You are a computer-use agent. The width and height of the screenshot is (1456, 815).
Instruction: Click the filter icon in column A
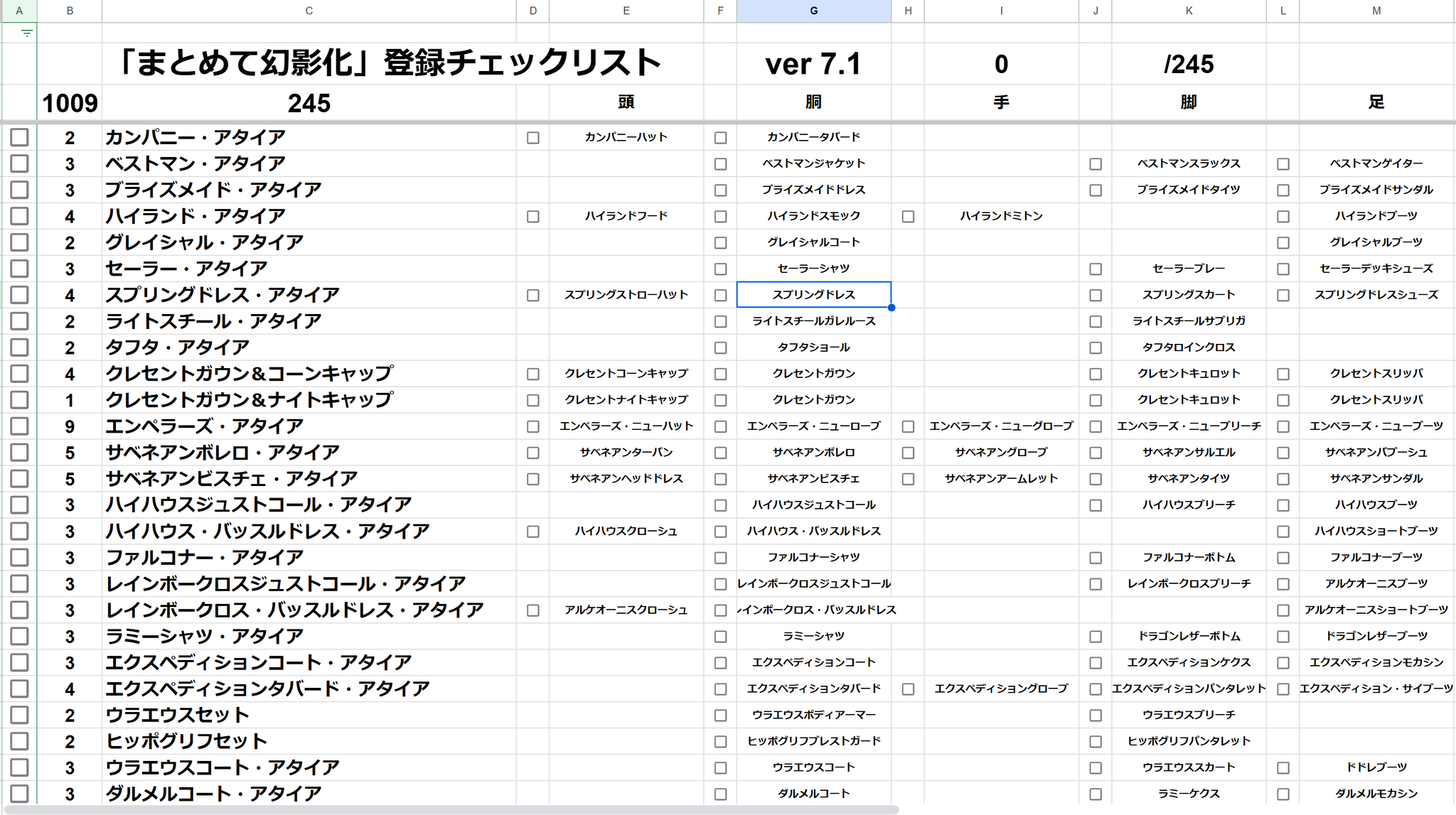tap(26, 33)
